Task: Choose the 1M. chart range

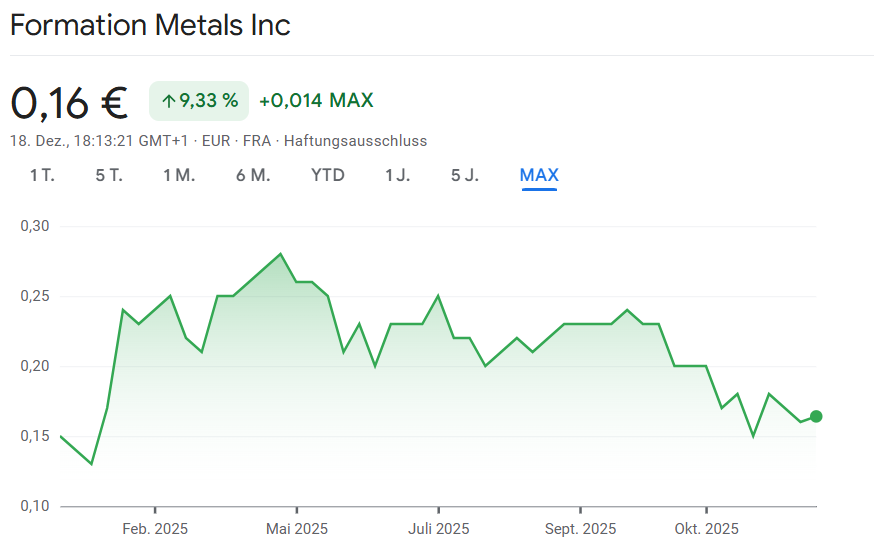Action: click(179, 176)
